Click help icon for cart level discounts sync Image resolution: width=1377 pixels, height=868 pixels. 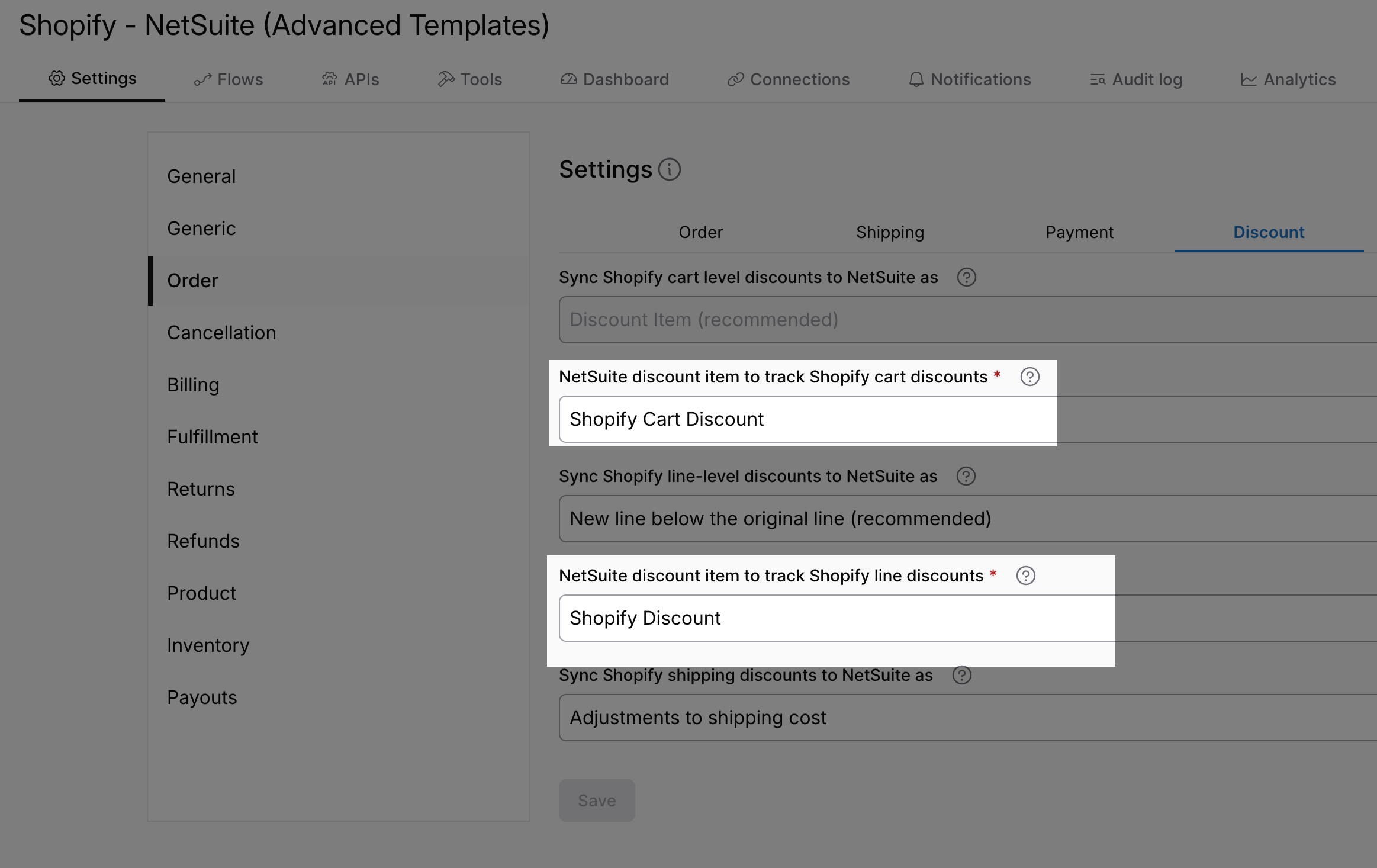pos(967,277)
